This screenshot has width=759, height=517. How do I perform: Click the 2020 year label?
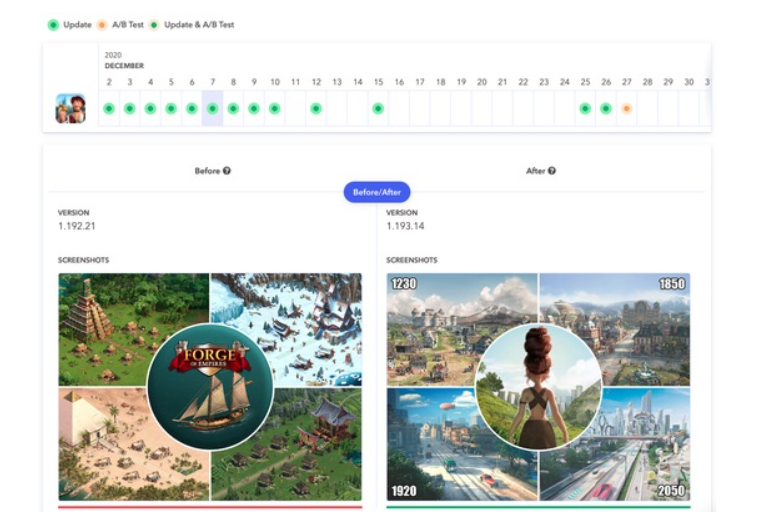pos(113,55)
